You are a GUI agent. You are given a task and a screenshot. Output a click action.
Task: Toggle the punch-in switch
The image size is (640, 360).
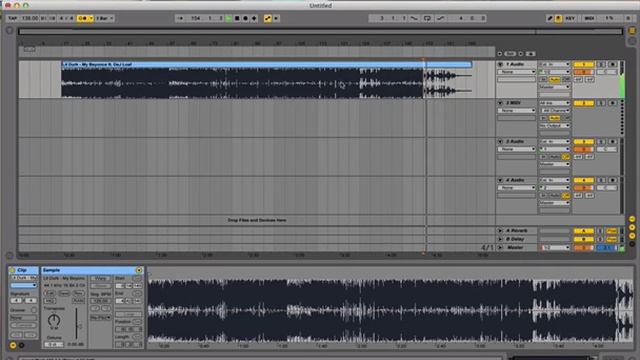(x=414, y=18)
